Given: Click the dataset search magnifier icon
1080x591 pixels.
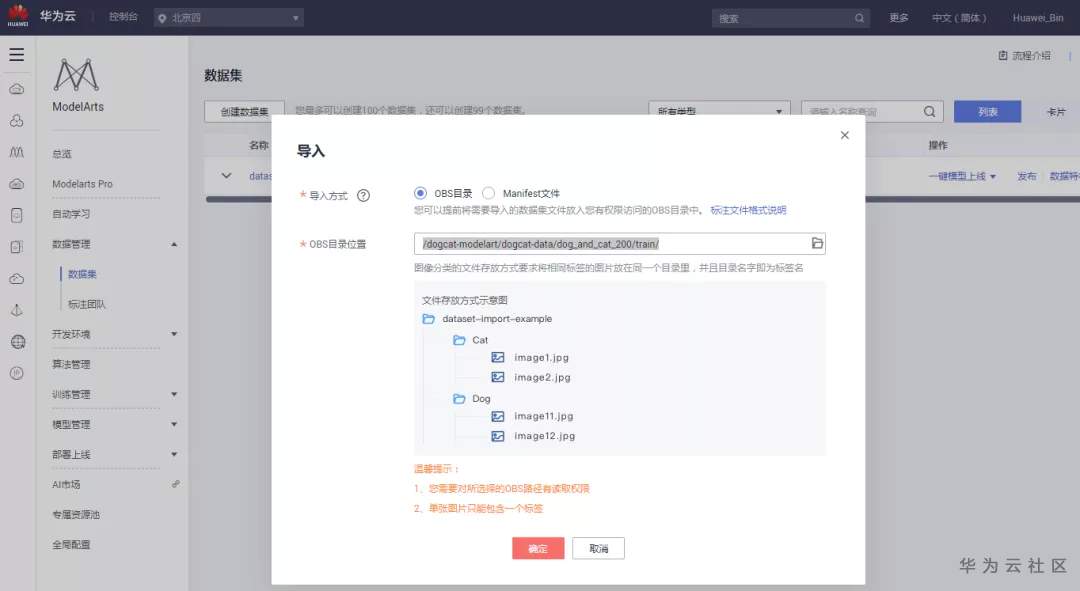Looking at the screenshot, I should [x=929, y=111].
